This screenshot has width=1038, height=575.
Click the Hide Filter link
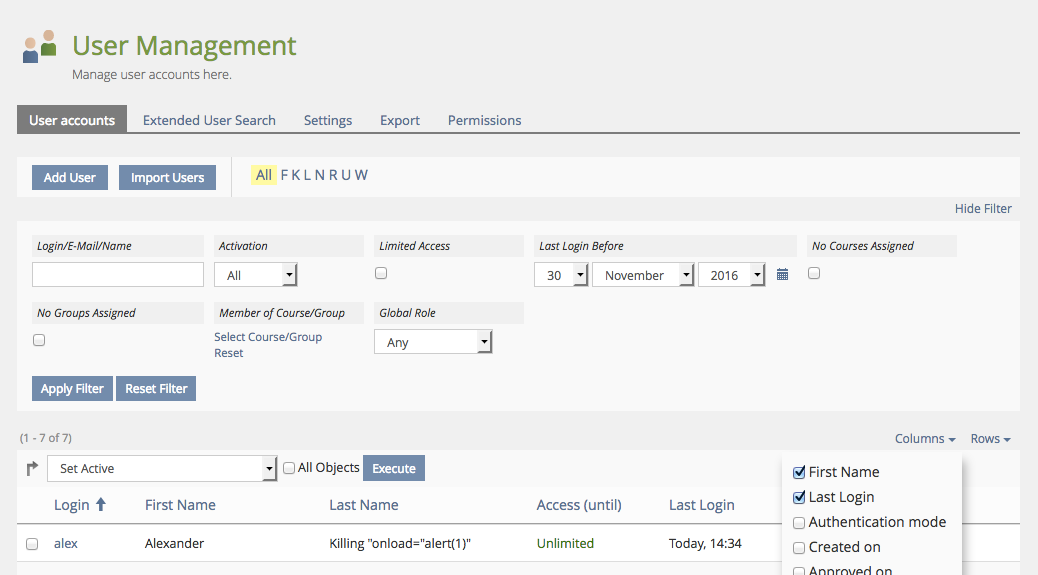pos(983,209)
